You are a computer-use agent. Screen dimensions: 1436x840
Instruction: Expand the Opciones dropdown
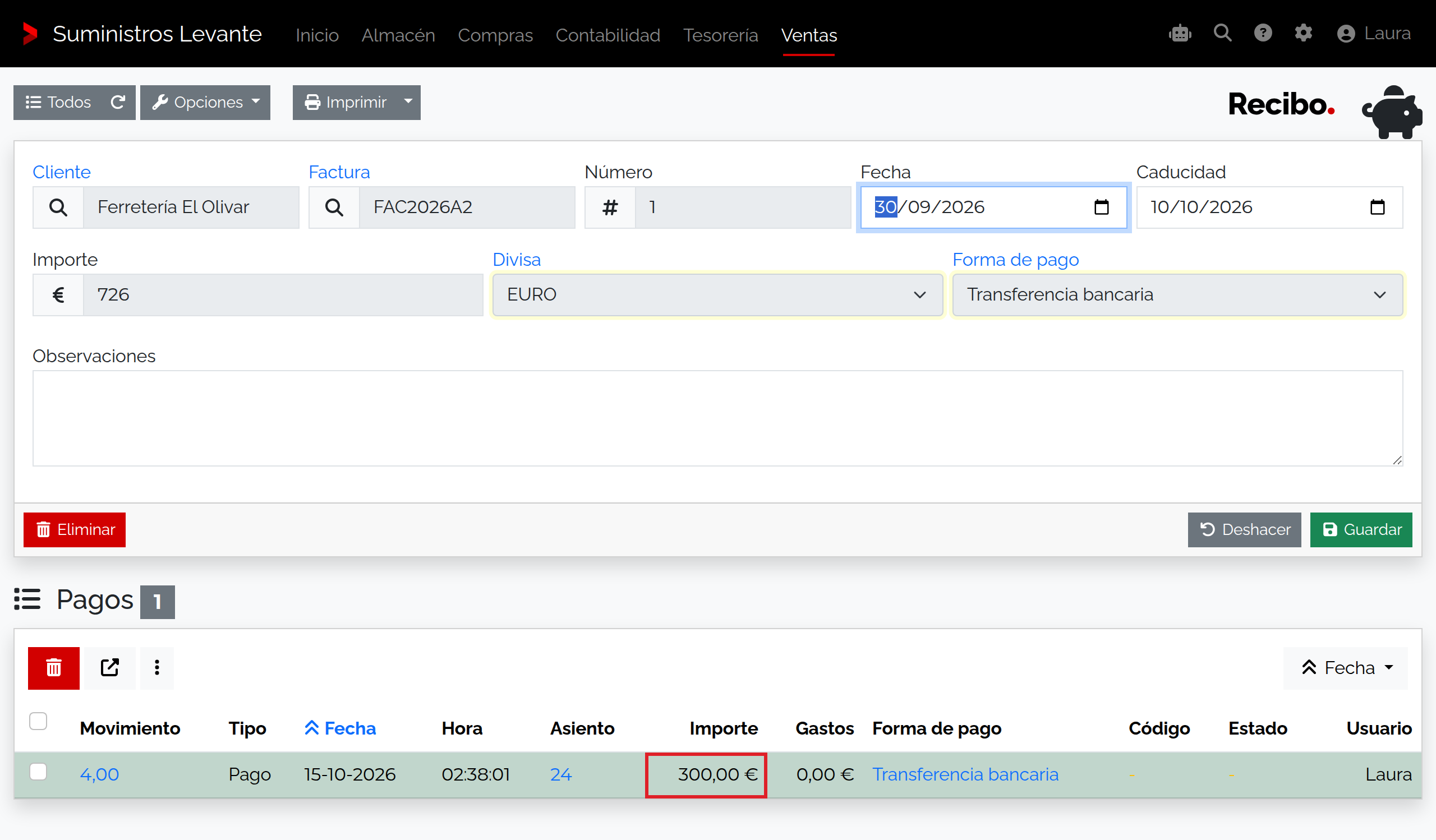click(x=205, y=103)
